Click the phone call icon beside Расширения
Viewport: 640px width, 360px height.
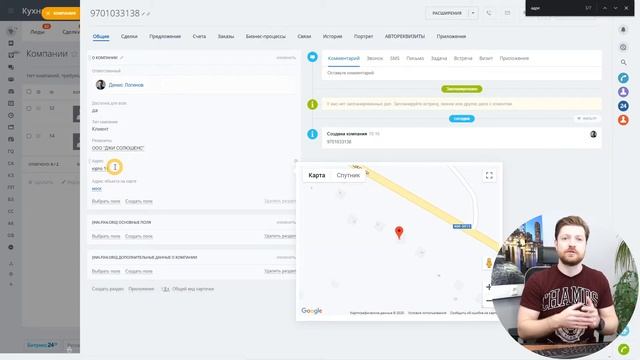(489, 13)
